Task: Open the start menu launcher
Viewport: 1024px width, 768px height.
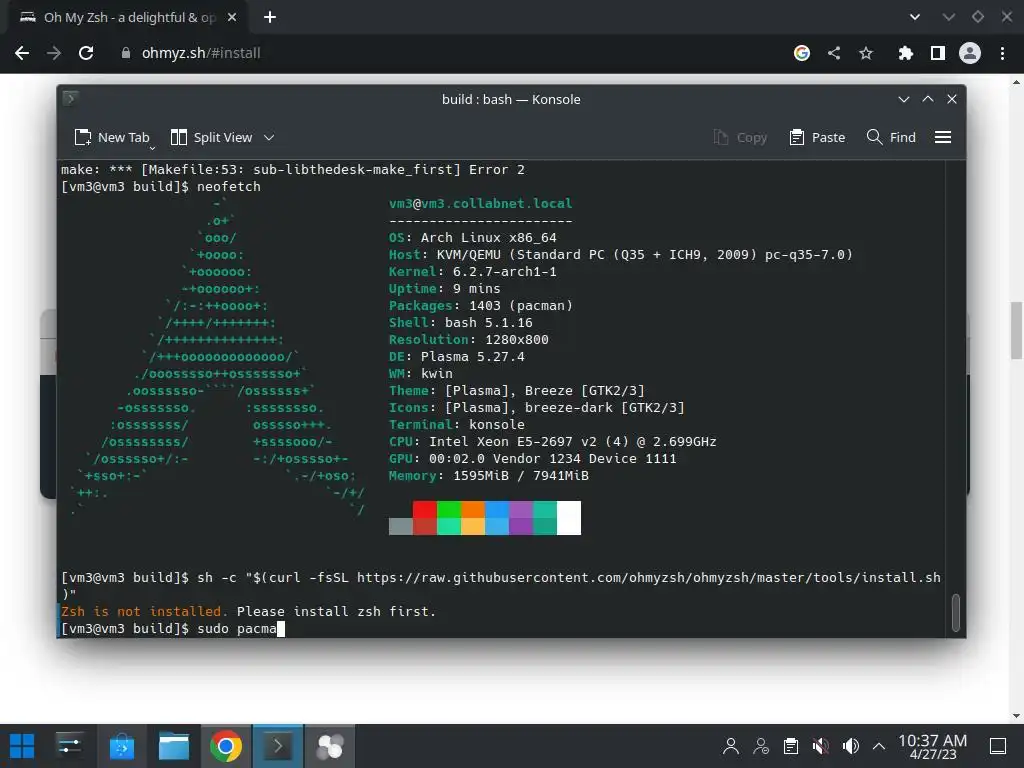Action: point(22,746)
